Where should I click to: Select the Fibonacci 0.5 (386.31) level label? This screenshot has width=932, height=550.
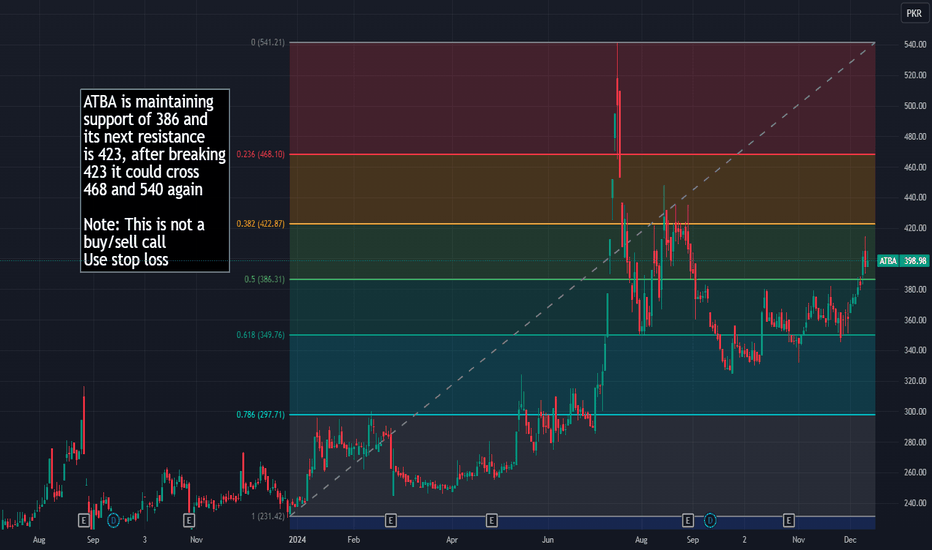[x=265, y=279]
